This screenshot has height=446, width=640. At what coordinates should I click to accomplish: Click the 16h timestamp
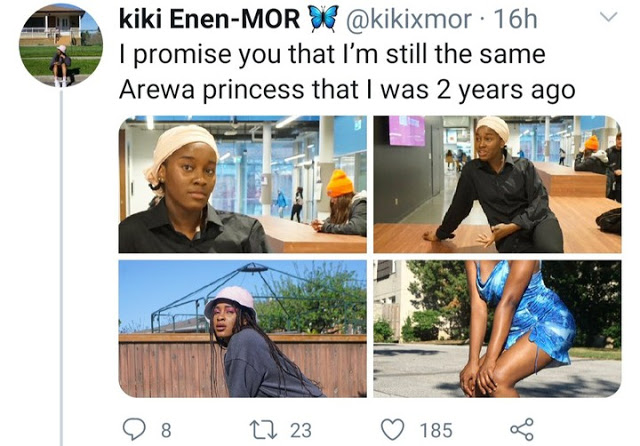(516, 19)
